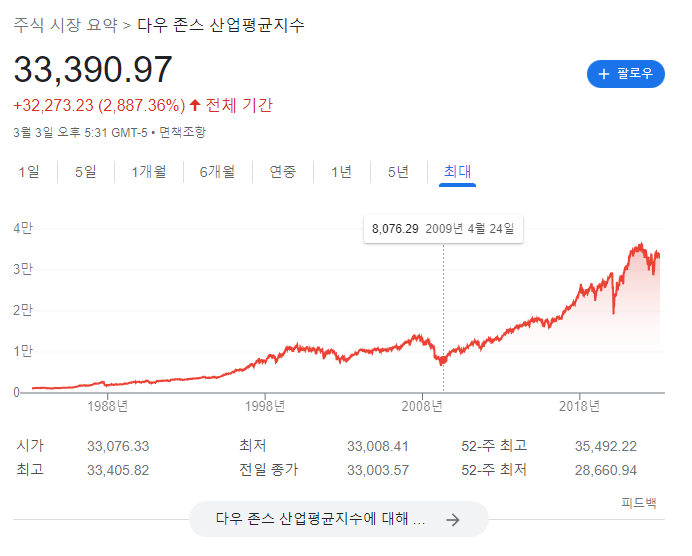Screen dimensions: 692x556
Task: Click the 시가 label
Action: point(30,445)
